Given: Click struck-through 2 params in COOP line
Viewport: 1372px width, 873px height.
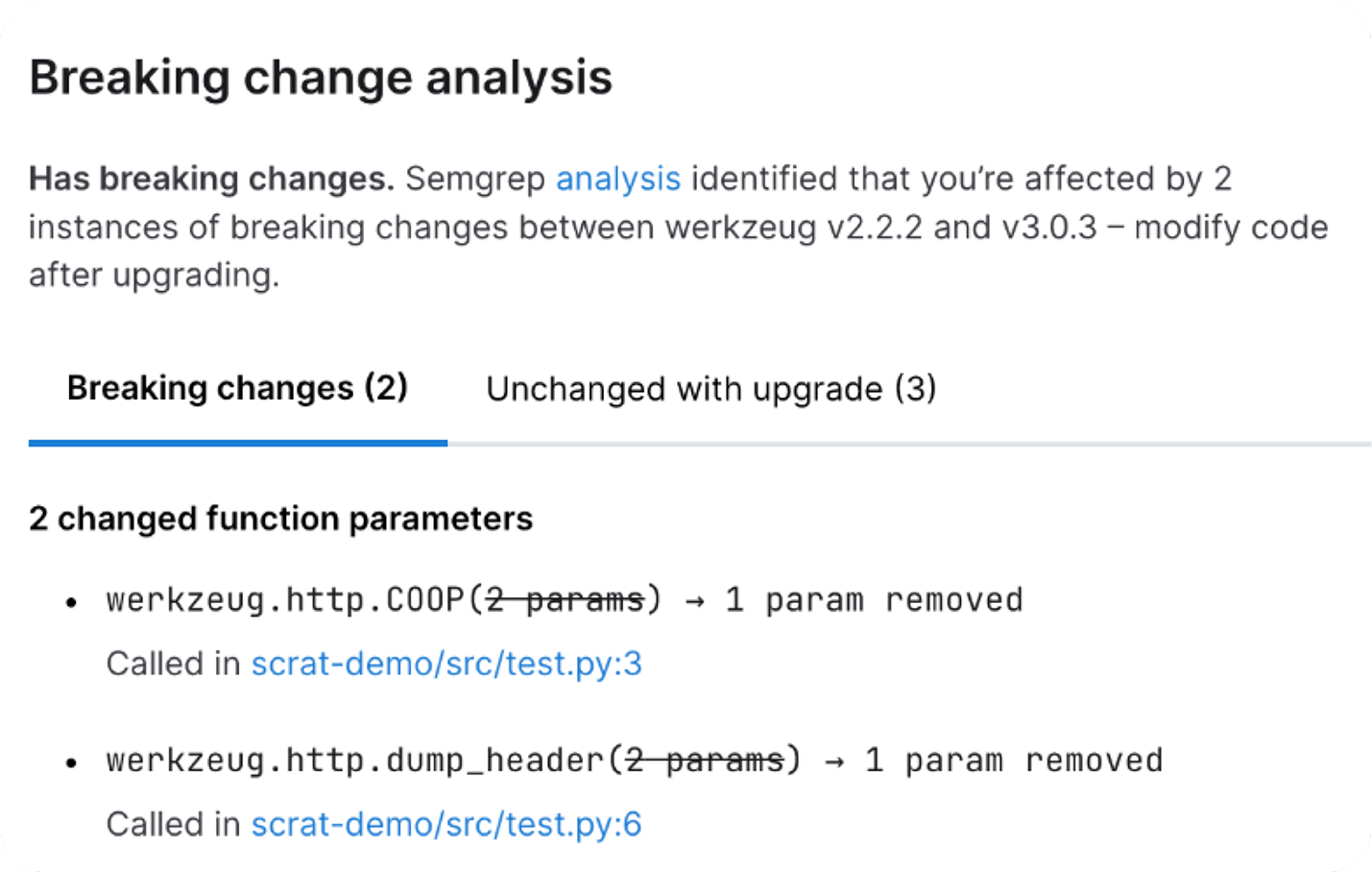Looking at the screenshot, I should (x=565, y=600).
